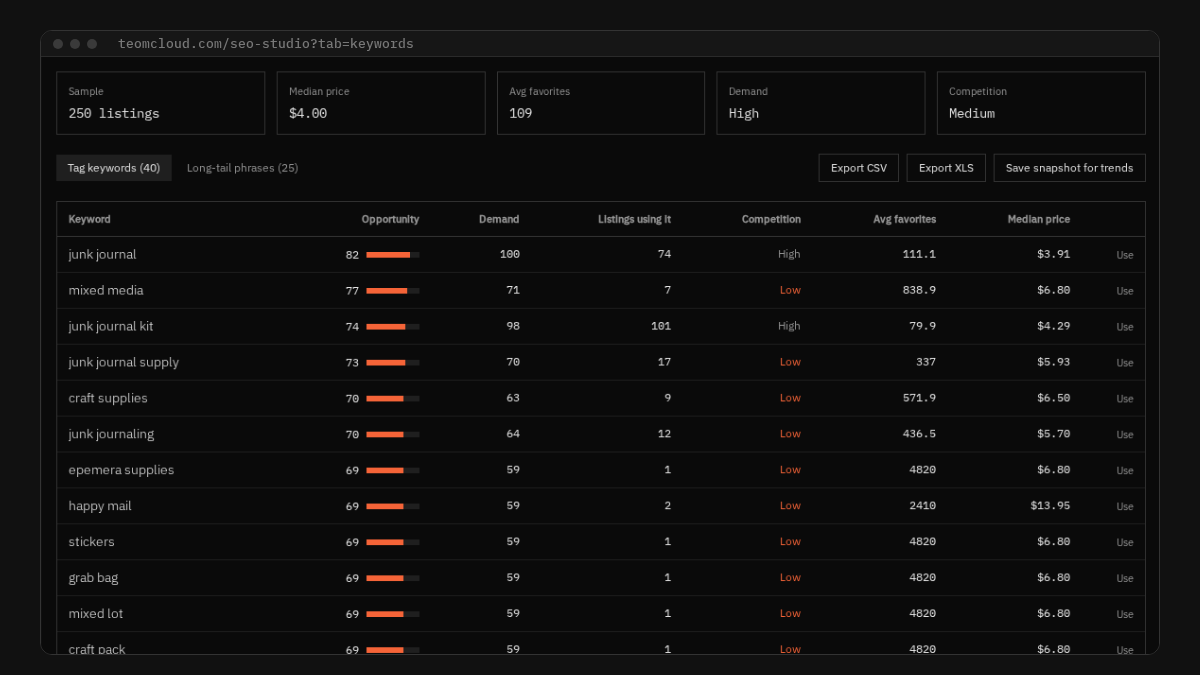Click Use link for junk journal kit
This screenshot has height=675, width=1200.
pos(1125,327)
